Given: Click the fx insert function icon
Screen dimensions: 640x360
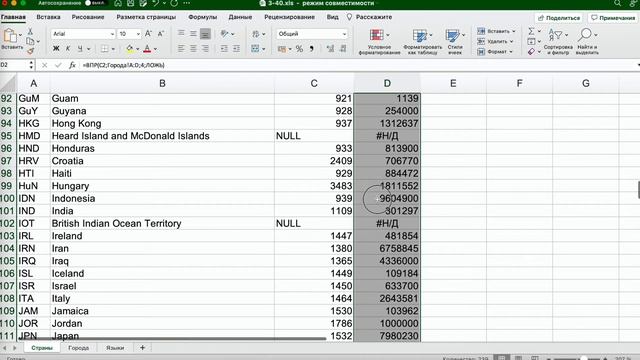Looking at the screenshot, I should click(x=72, y=65).
